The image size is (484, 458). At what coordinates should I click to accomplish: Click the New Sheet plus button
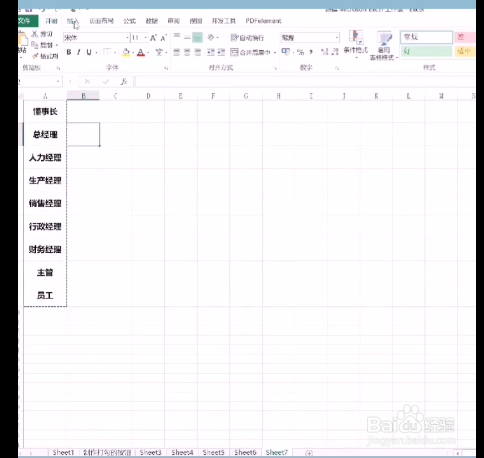pyautogui.click(x=309, y=453)
